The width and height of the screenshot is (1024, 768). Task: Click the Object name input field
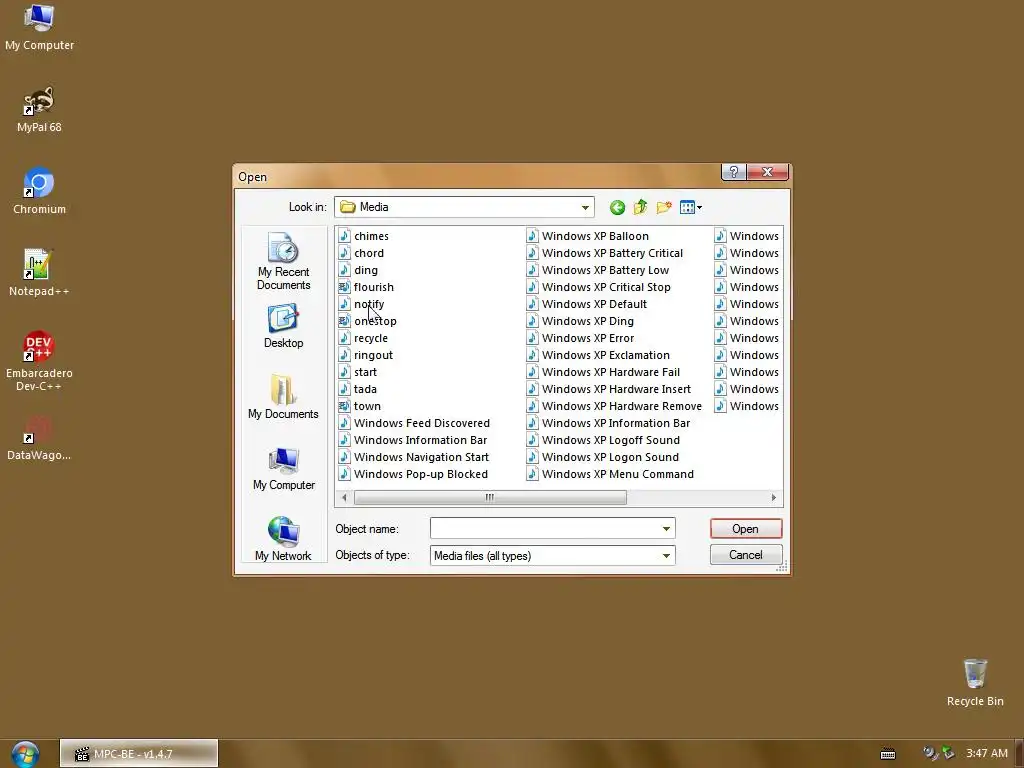544,528
